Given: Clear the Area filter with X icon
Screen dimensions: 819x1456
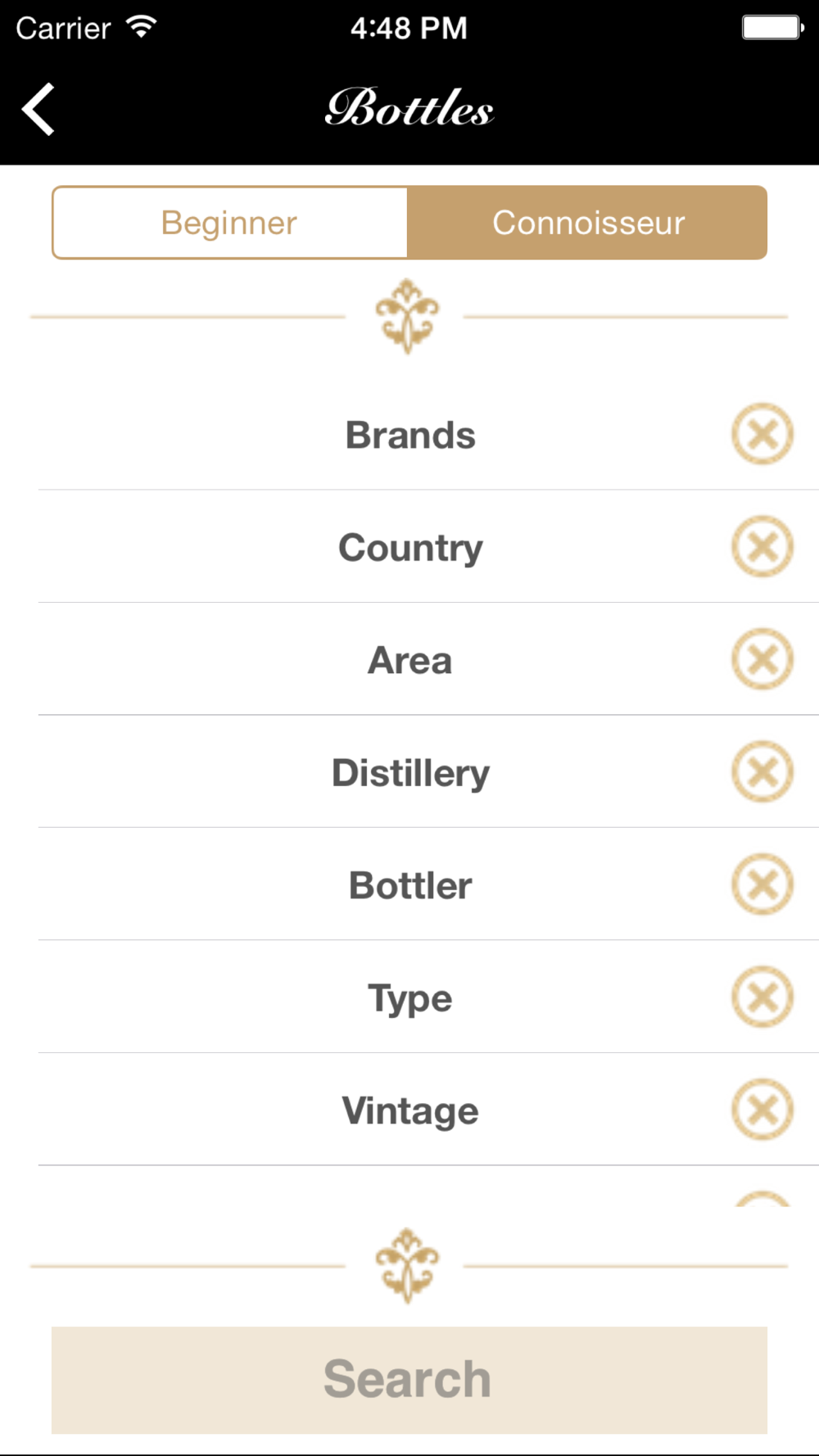Looking at the screenshot, I should 762,659.
